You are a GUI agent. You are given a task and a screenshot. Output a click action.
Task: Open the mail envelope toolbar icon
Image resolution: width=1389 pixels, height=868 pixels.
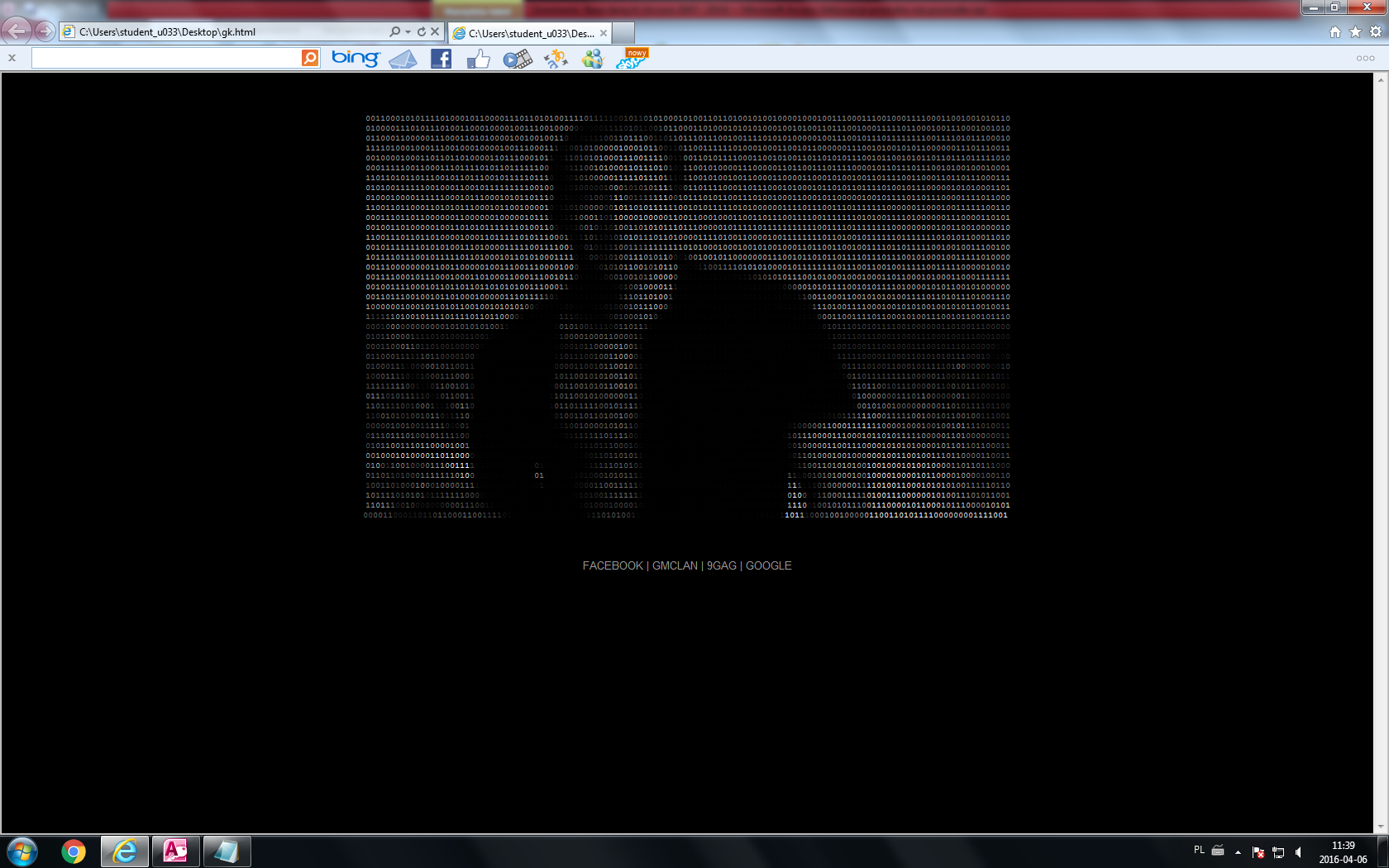pos(403,59)
